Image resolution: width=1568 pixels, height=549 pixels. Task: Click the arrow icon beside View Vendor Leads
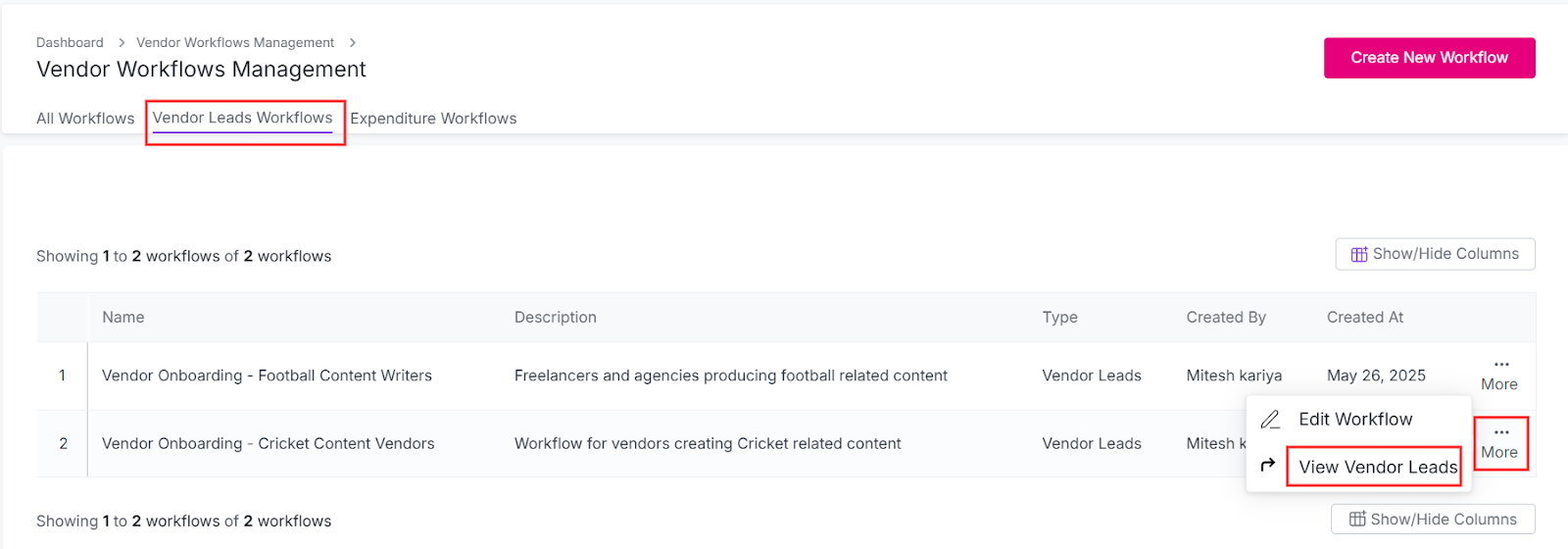click(1268, 465)
